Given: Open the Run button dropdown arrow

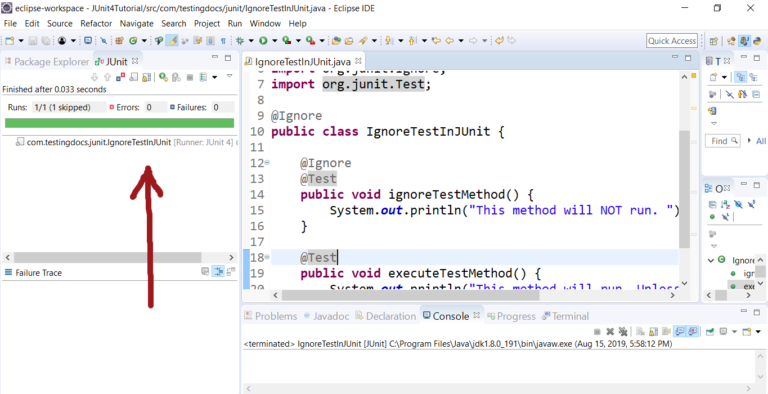Looking at the screenshot, I should click(x=275, y=41).
